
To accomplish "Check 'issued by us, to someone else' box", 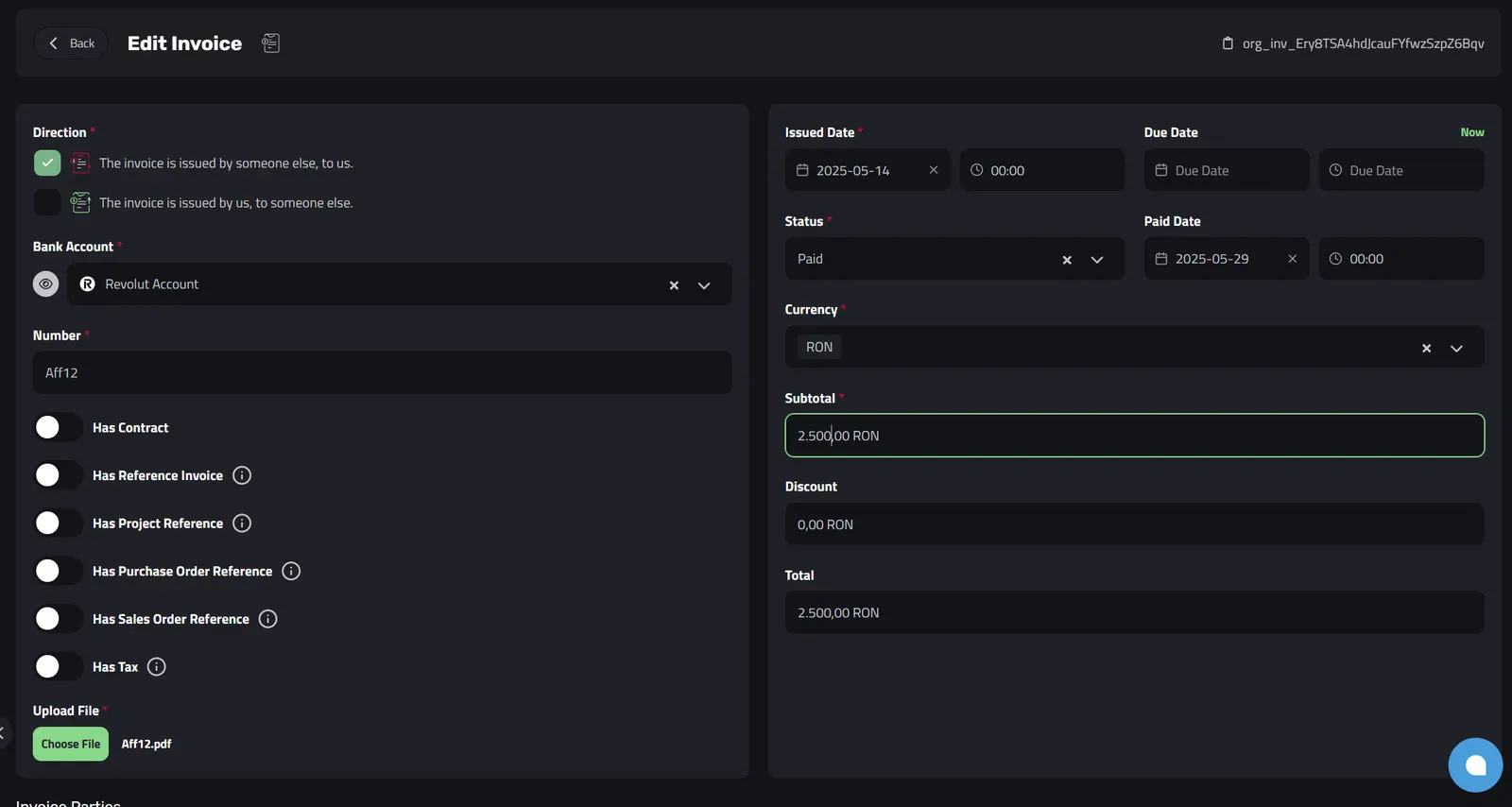I will (47, 202).
